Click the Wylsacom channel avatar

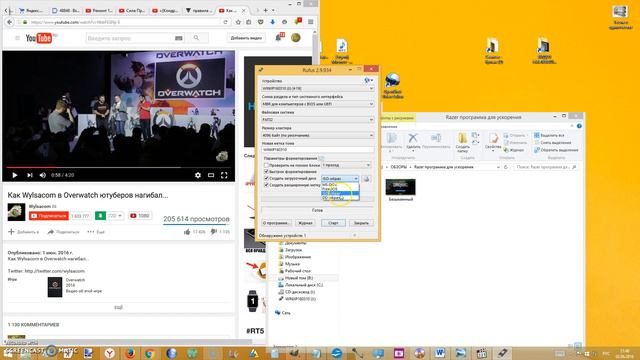pyautogui.click(x=16, y=212)
